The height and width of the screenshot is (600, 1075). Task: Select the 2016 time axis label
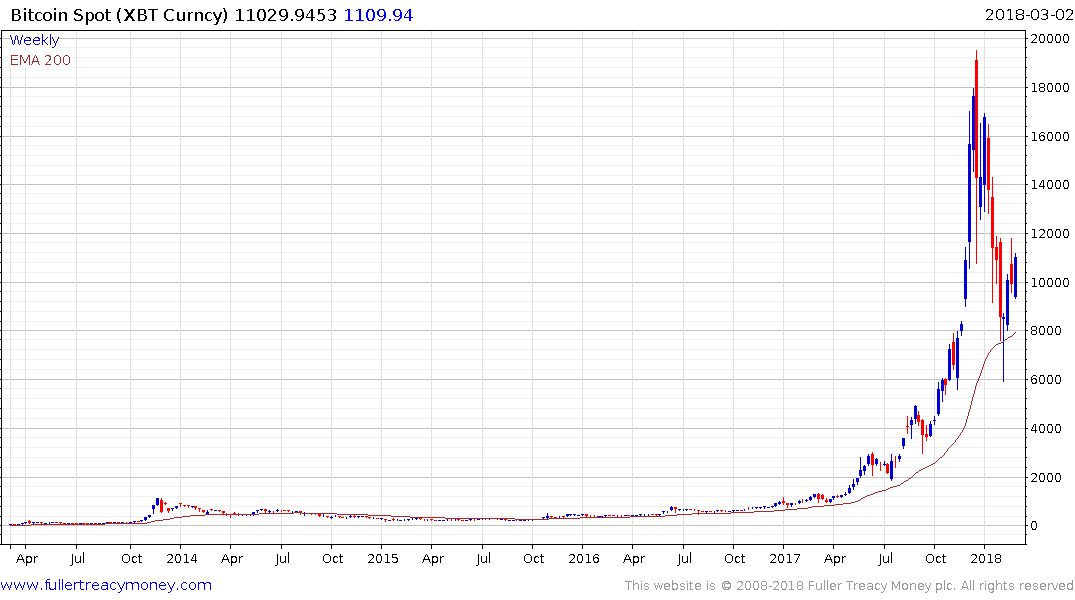point(584,558)
